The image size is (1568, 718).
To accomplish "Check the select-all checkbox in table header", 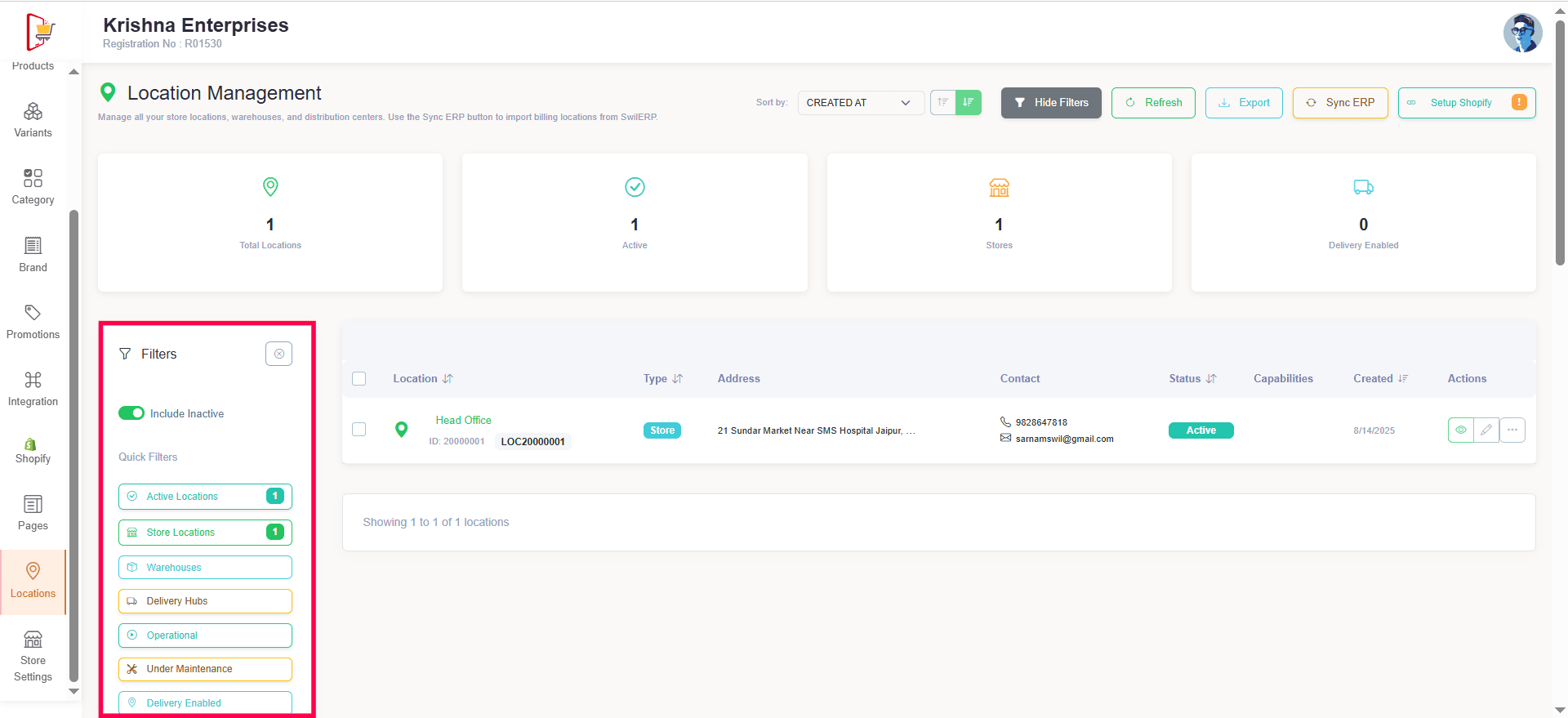I will 359,378.
